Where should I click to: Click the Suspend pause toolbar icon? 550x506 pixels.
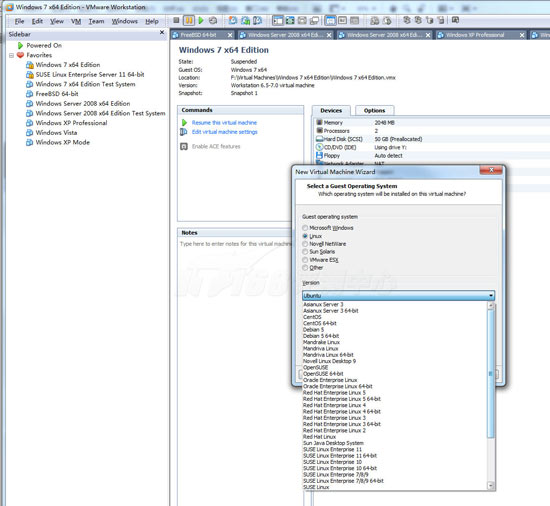[x=189, y=20]
